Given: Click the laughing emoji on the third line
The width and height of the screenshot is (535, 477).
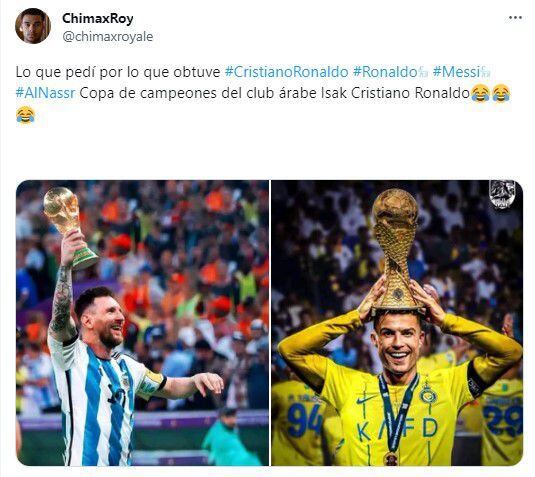Looking at the screenshot, I should tap(25, 115).
